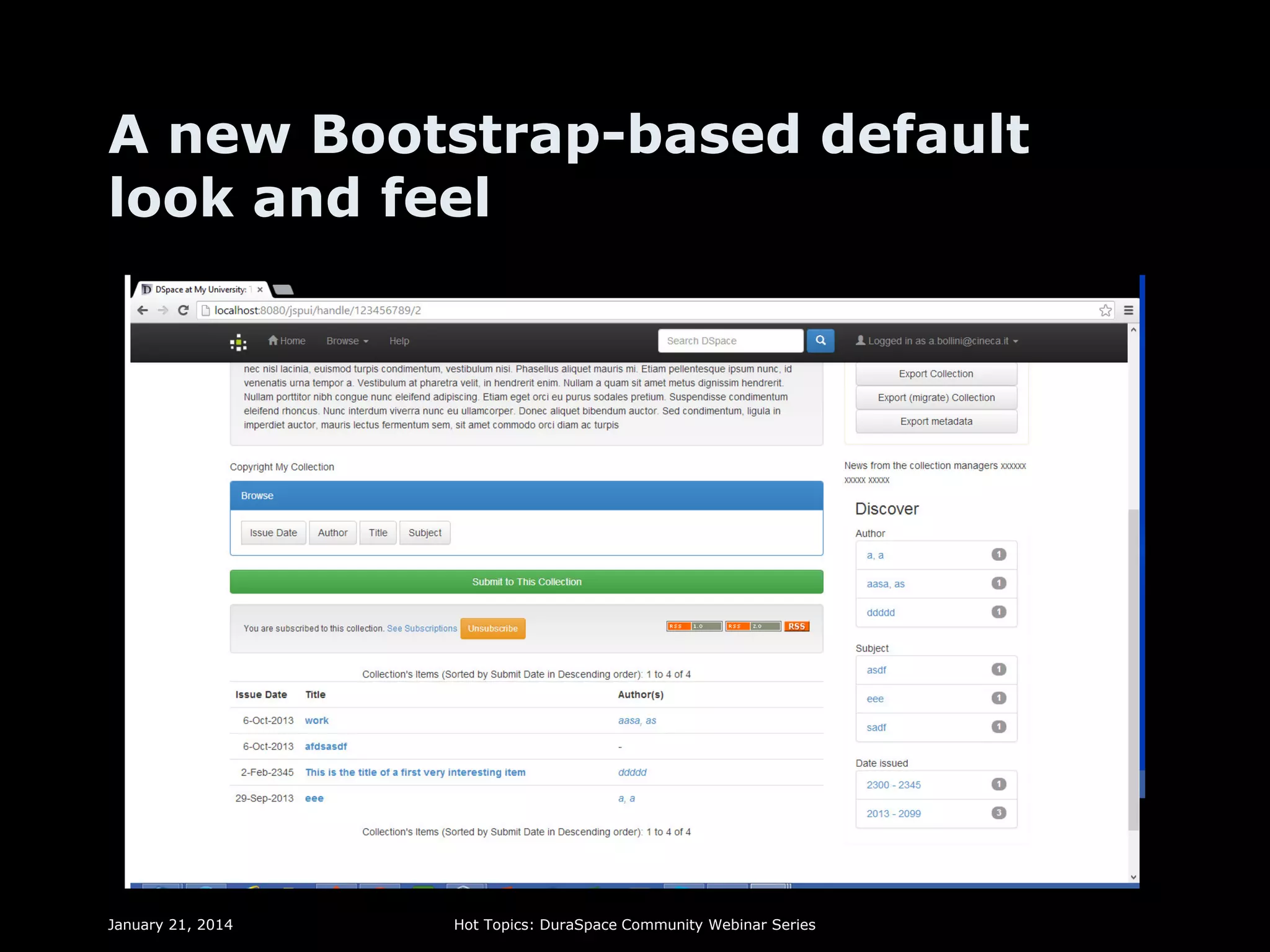
Task: Click Export metadata button
Action: tap(936, 421)
